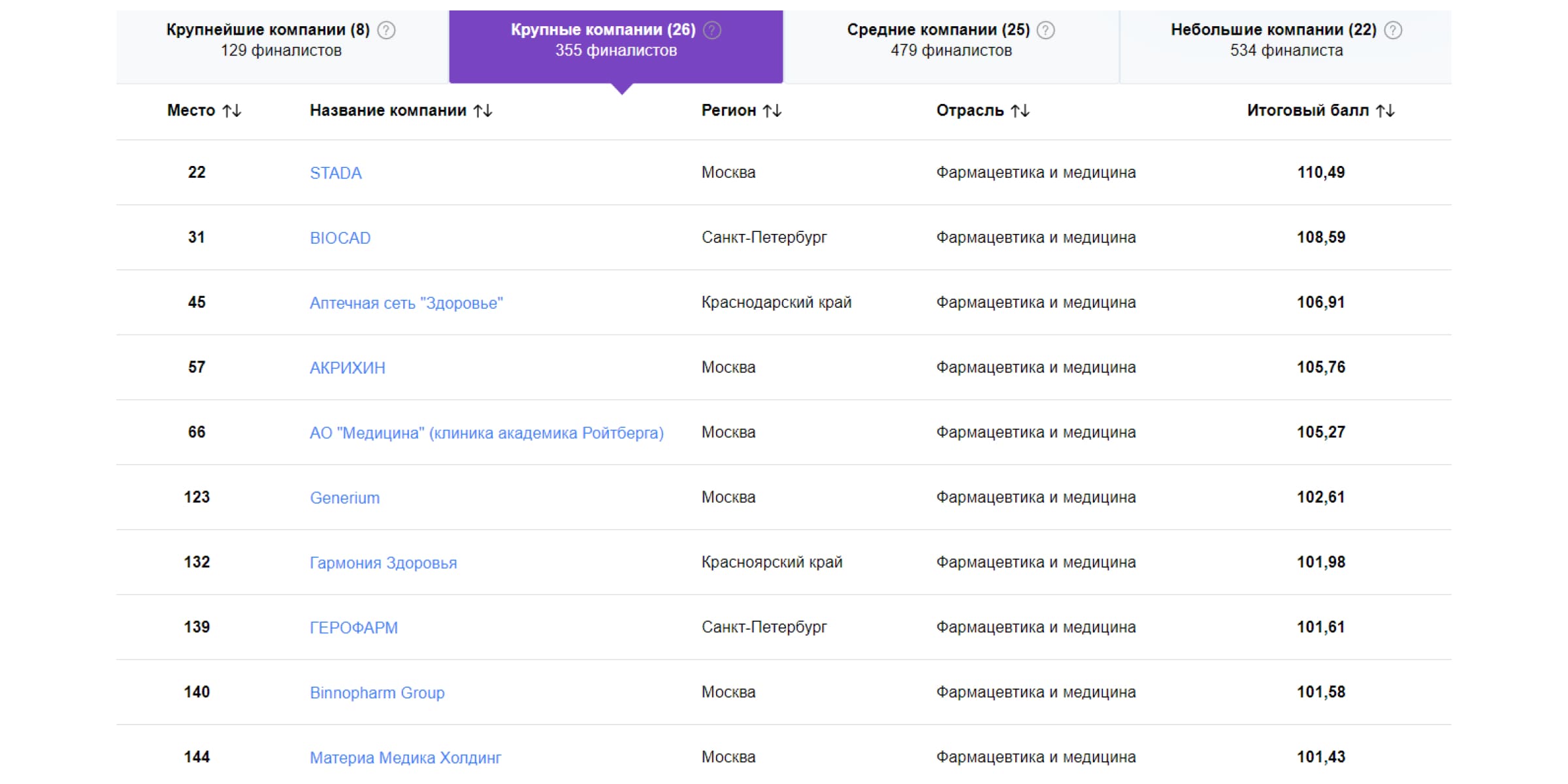Click the АКРИХИН company link
Image resolution: width=1568 pixels, height=784 pixels.
[x=347, y=367]
